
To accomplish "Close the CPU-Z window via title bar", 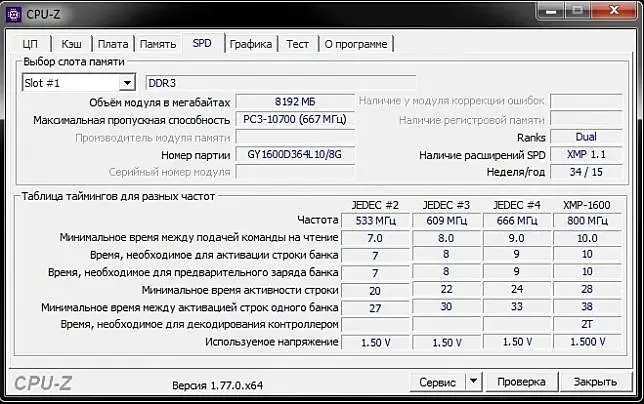I will pos(614,10).
